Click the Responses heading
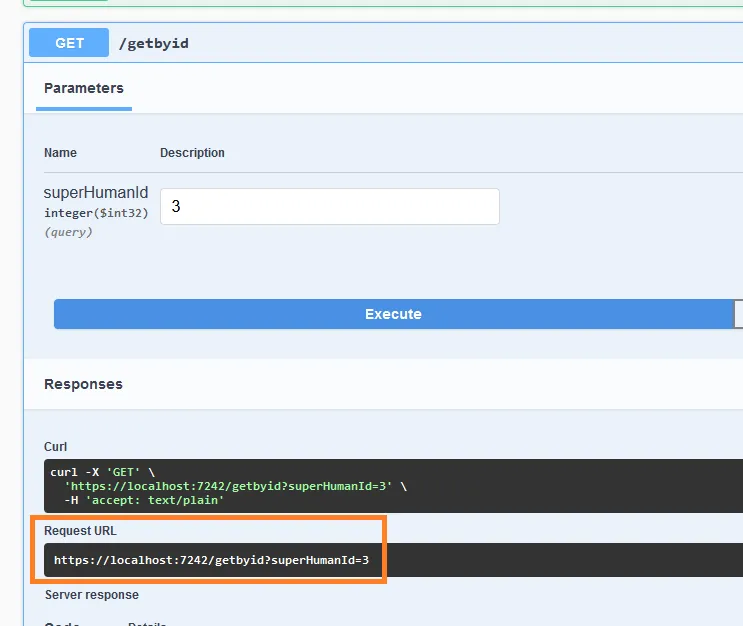The image size is (743, 626). tap(83, 384)
